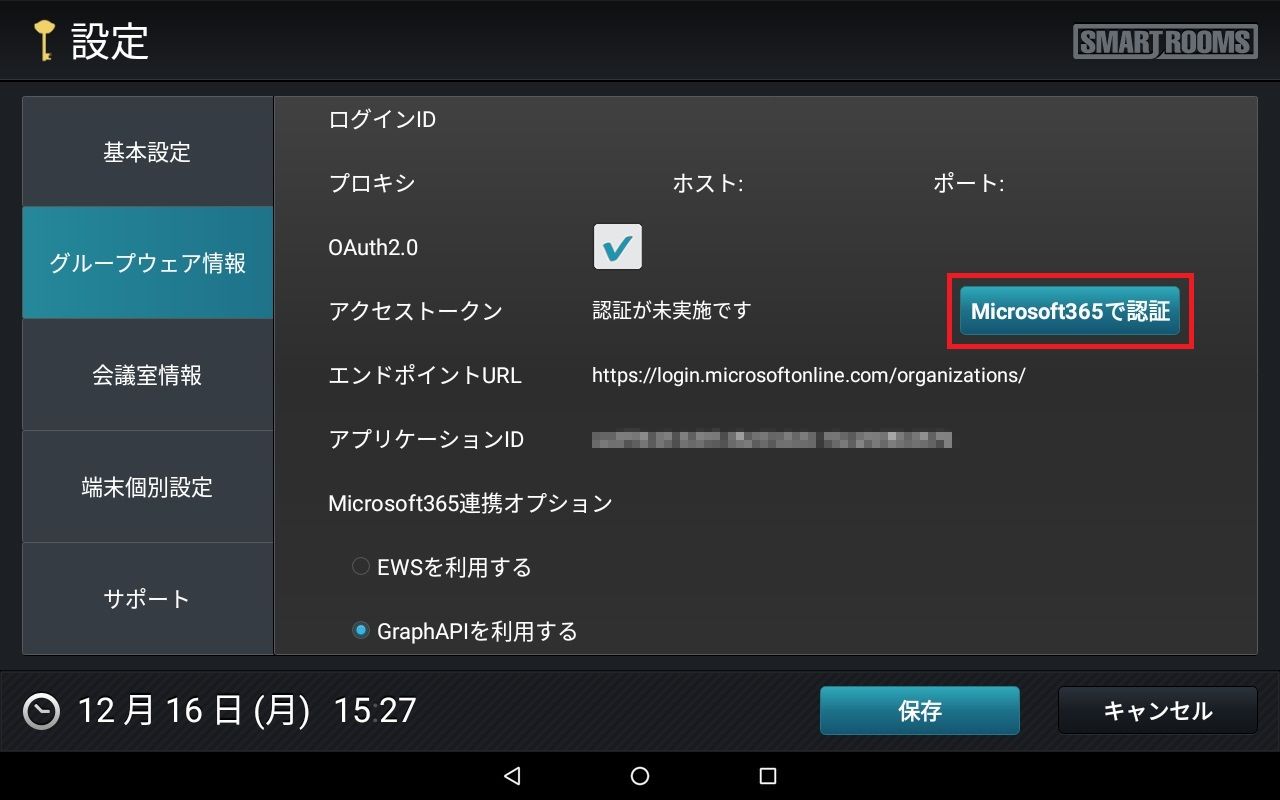Select the GraphAPIを利用する radio option
The height and width of the screenshot is (800, 1280).
click(x=361, y=631)
